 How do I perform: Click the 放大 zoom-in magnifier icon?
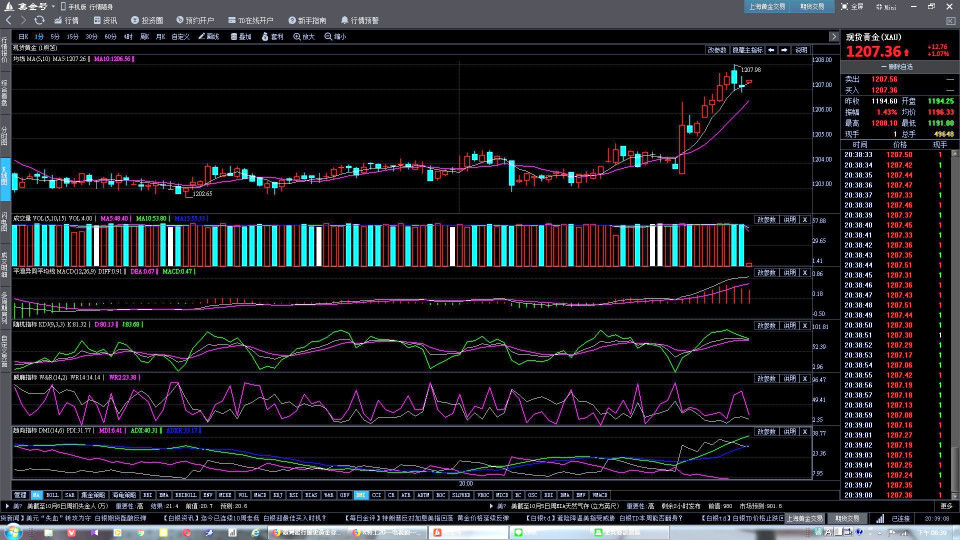click(303, 36)
